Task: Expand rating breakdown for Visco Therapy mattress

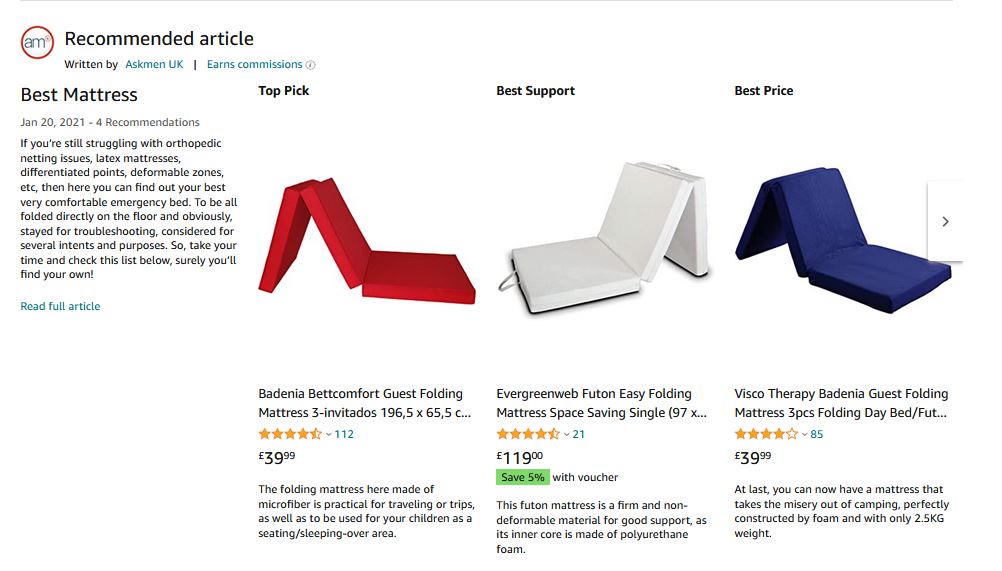Action: click(x=805, y=435)
